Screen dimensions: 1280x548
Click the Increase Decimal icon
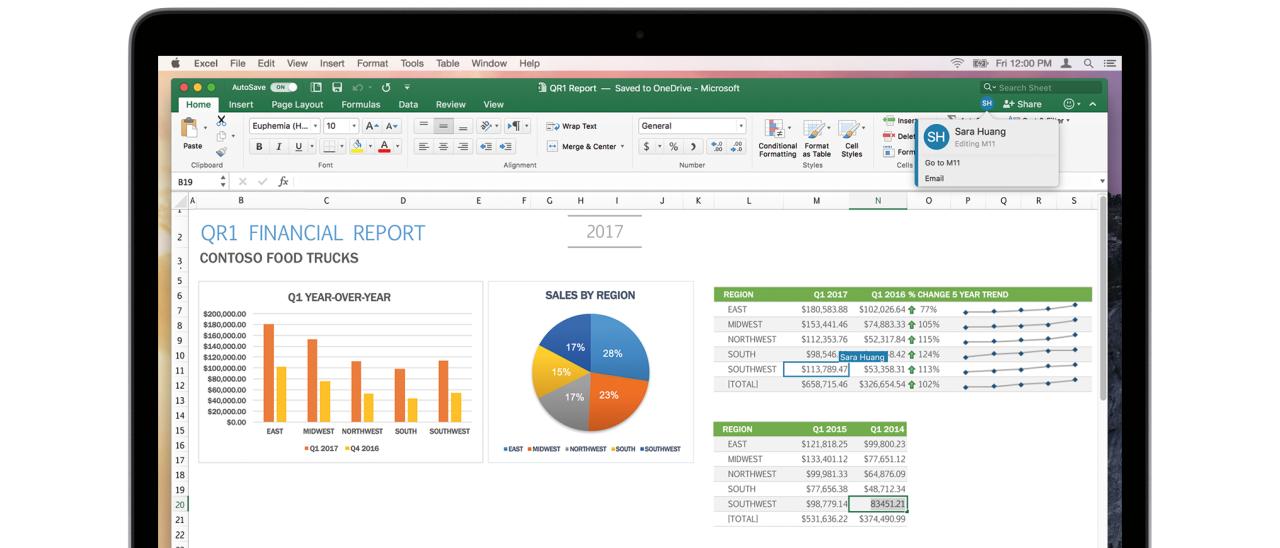716,146
